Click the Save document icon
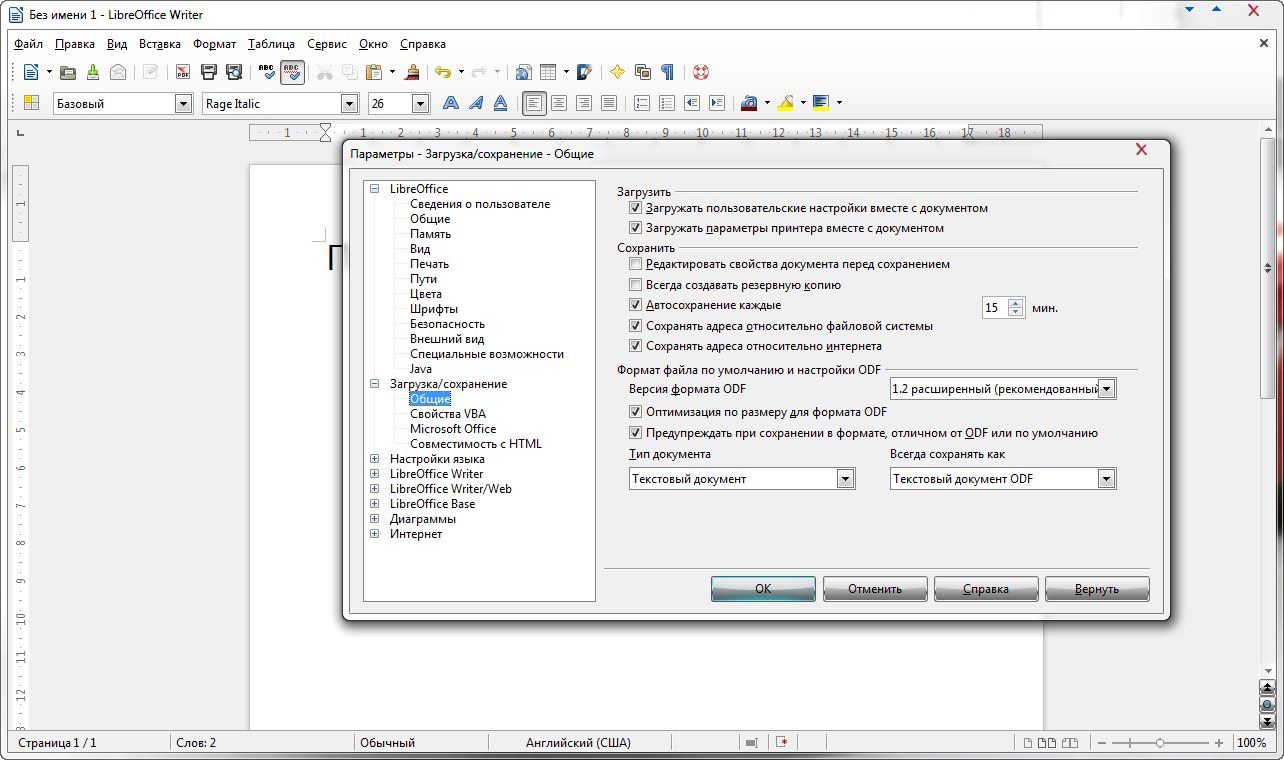Screen dimensions: 1284x760 [93, 72]
